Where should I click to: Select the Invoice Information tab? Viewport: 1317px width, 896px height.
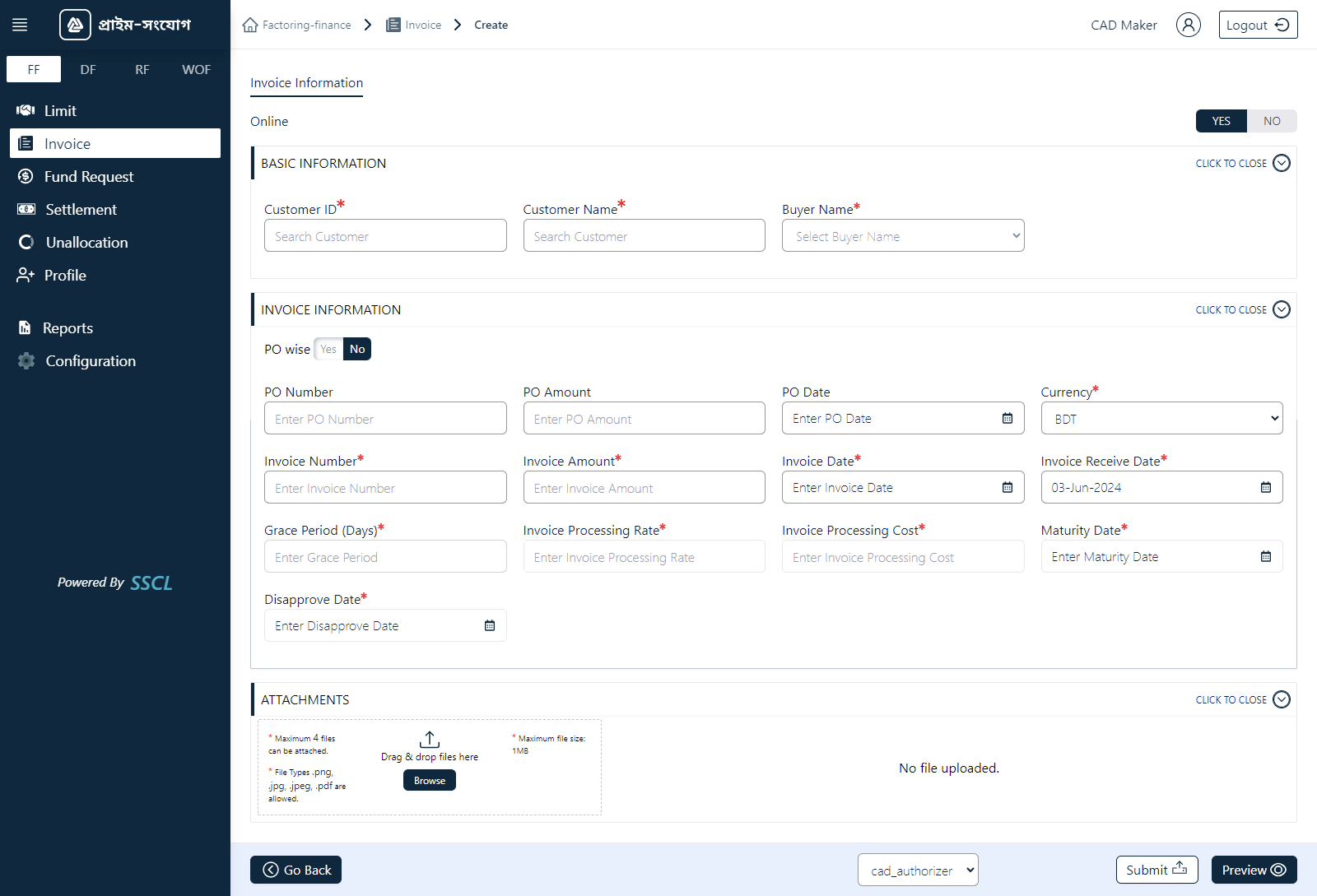point(306,83)
